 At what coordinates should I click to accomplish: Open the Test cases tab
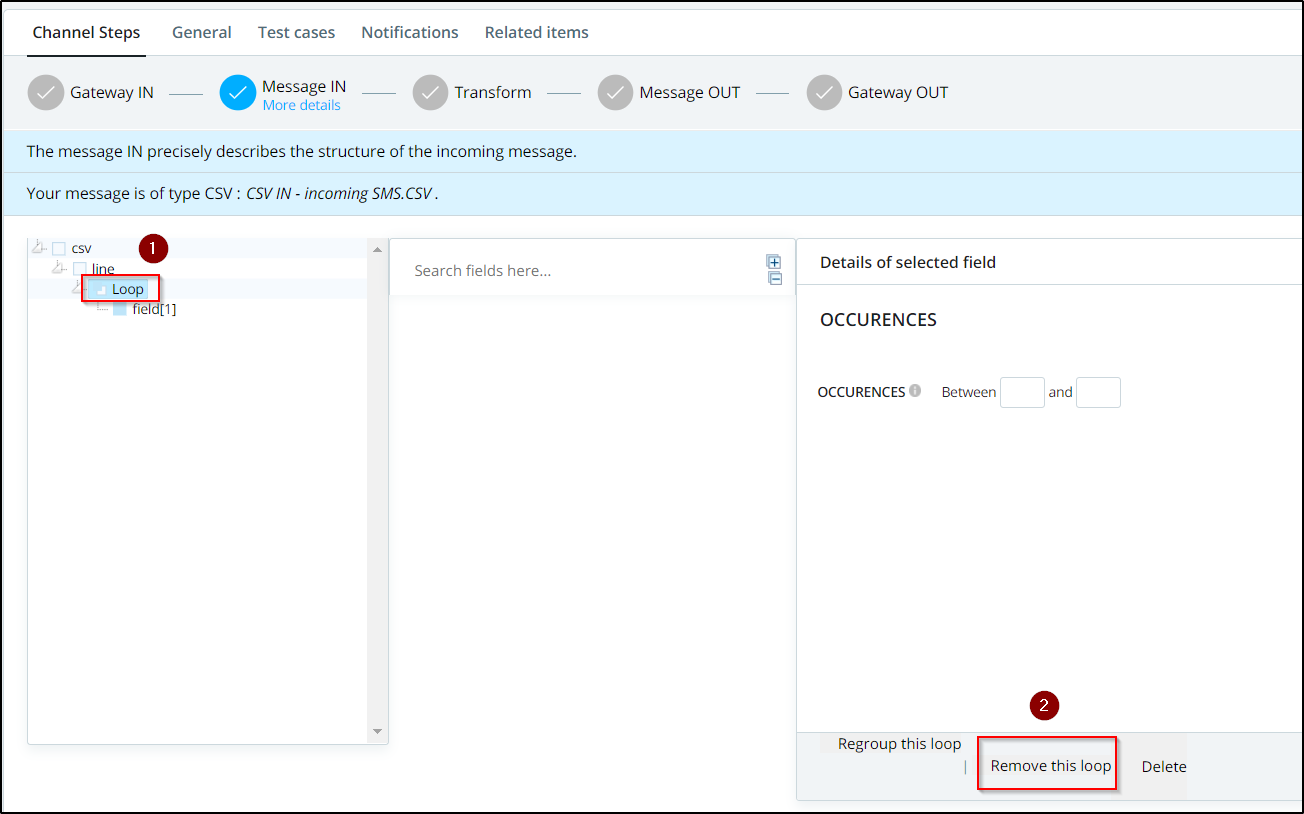[x=296, y=32]
